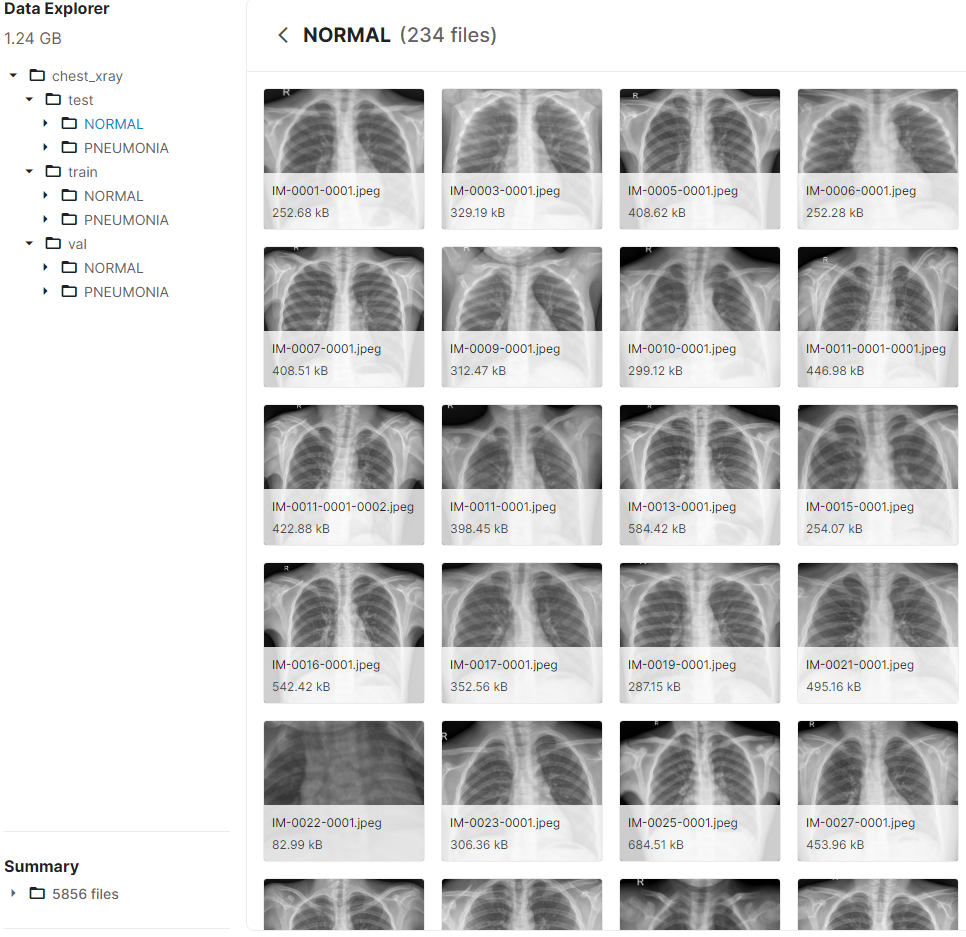Viewport: 966px width, 937px height.
Task: Click the NORMAL heading title
Action: (x=347, y=35)
